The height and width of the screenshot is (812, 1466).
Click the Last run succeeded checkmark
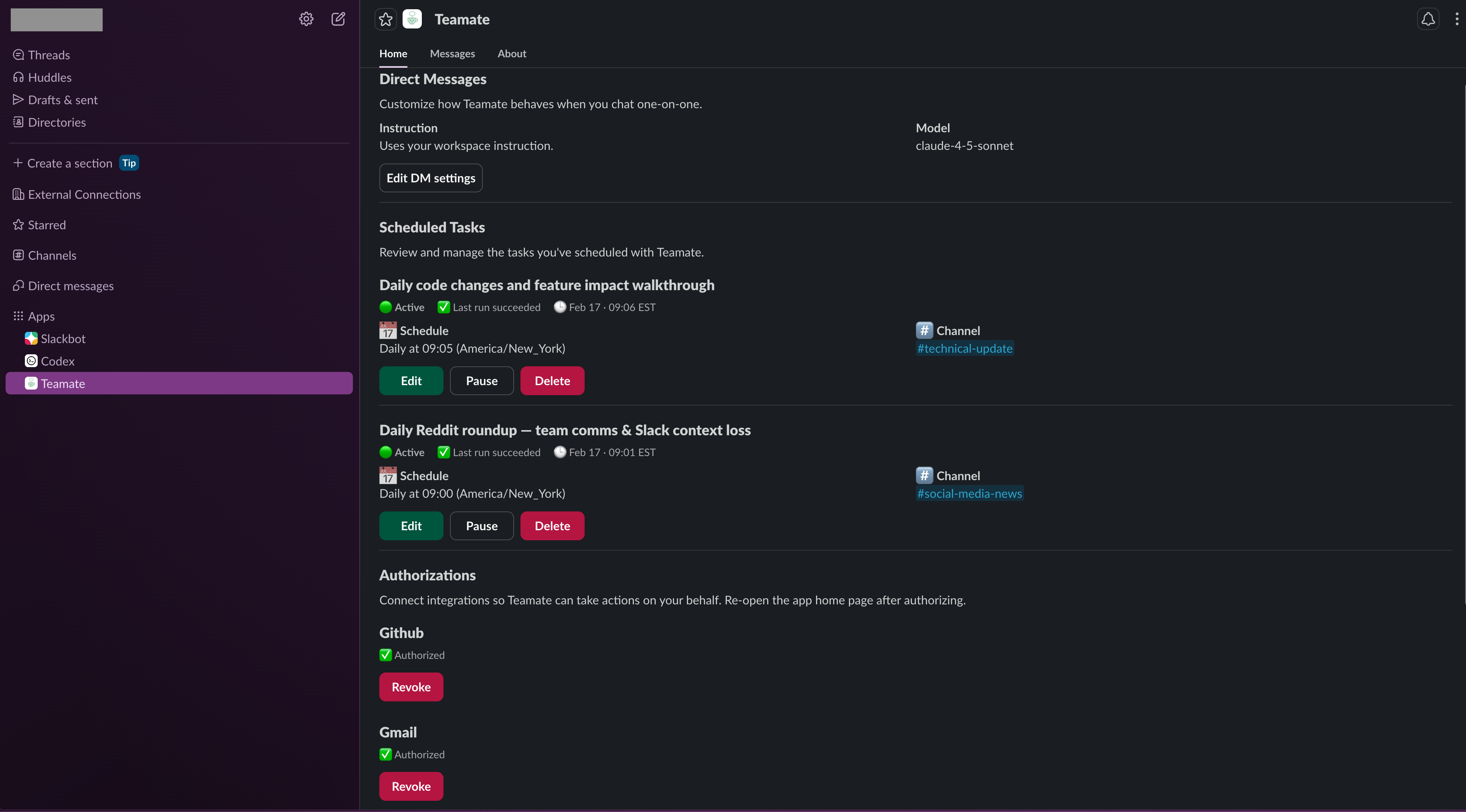(444, 307)
